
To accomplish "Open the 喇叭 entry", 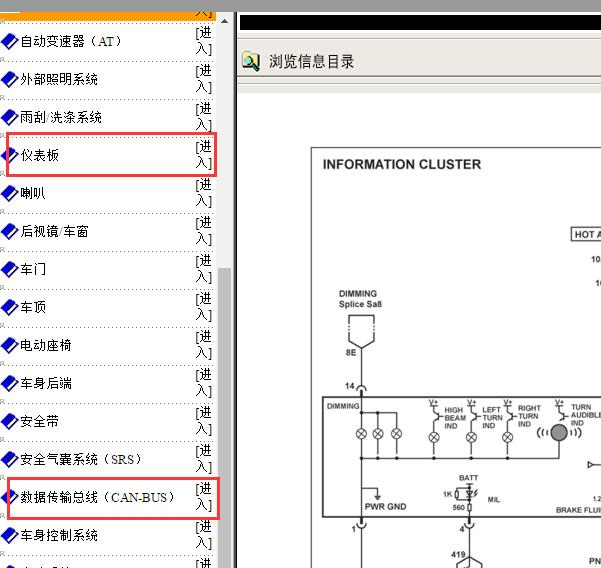I will point(33,193).
